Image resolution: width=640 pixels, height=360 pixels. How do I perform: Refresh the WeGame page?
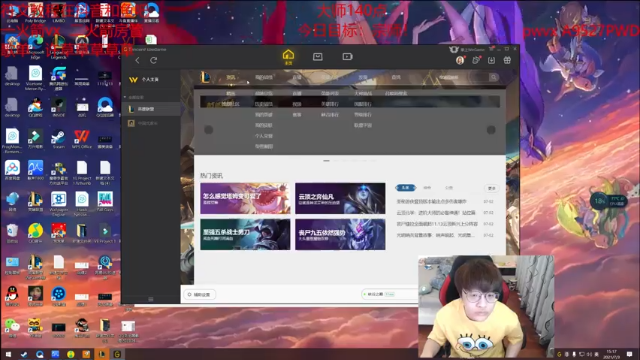pos(153,60)
